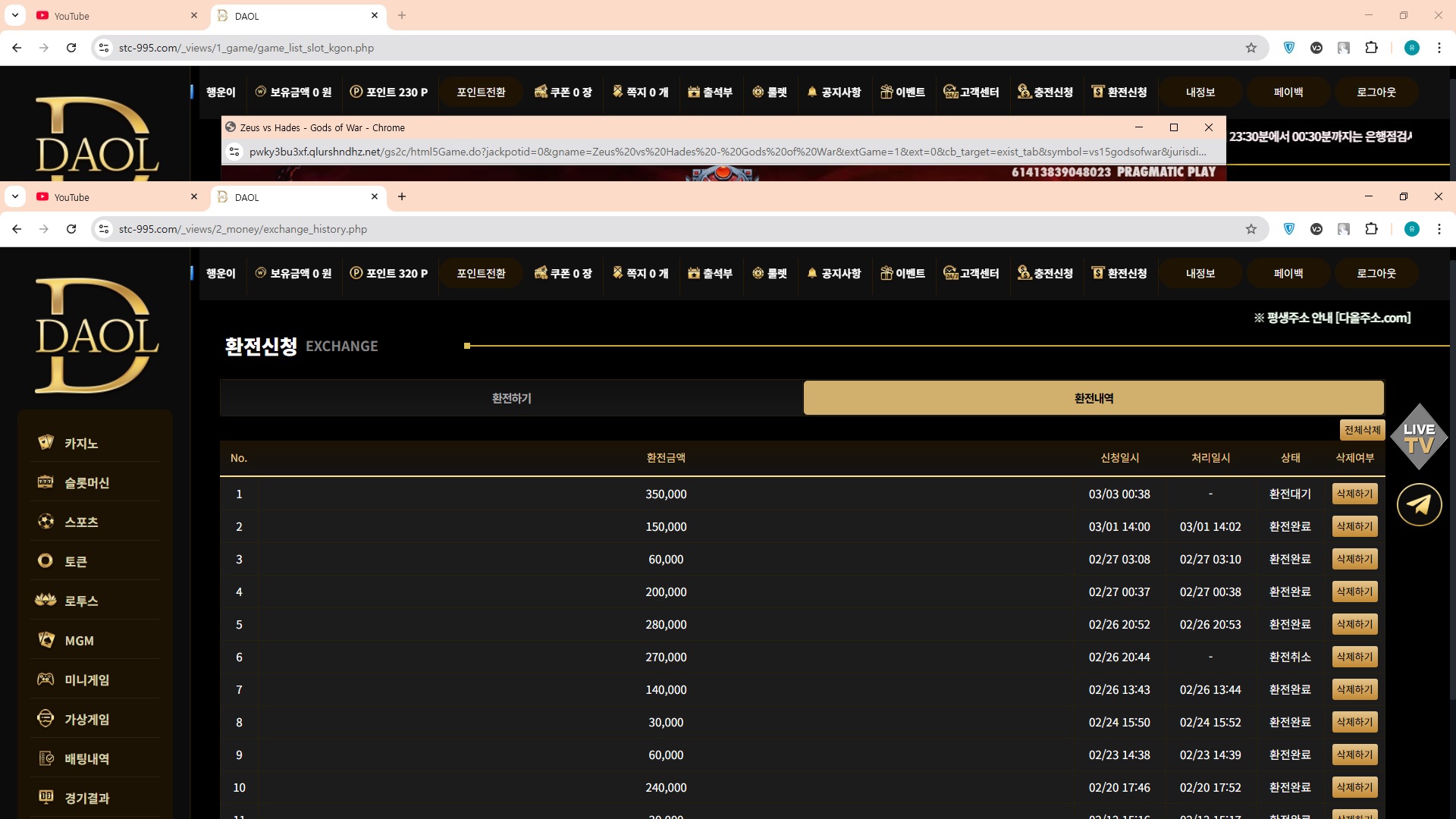Select 슬롯머신 slot machine sidebar item
The width and height of the screenshot is (1456, 819).
[86, 483]
